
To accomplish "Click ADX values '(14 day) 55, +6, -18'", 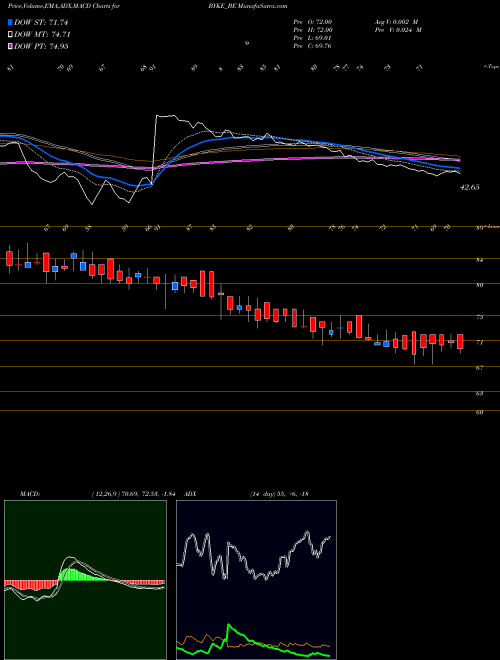I will 279,494.
